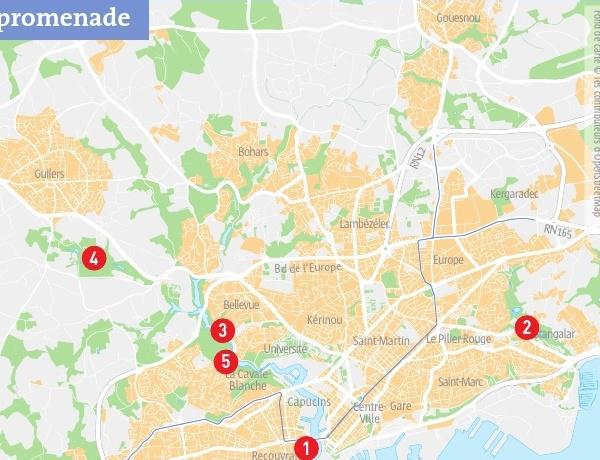The height and width of the screenshot is (460, 600).
Task: Select red marker number 3 near Bellevue
Action: 223,331
